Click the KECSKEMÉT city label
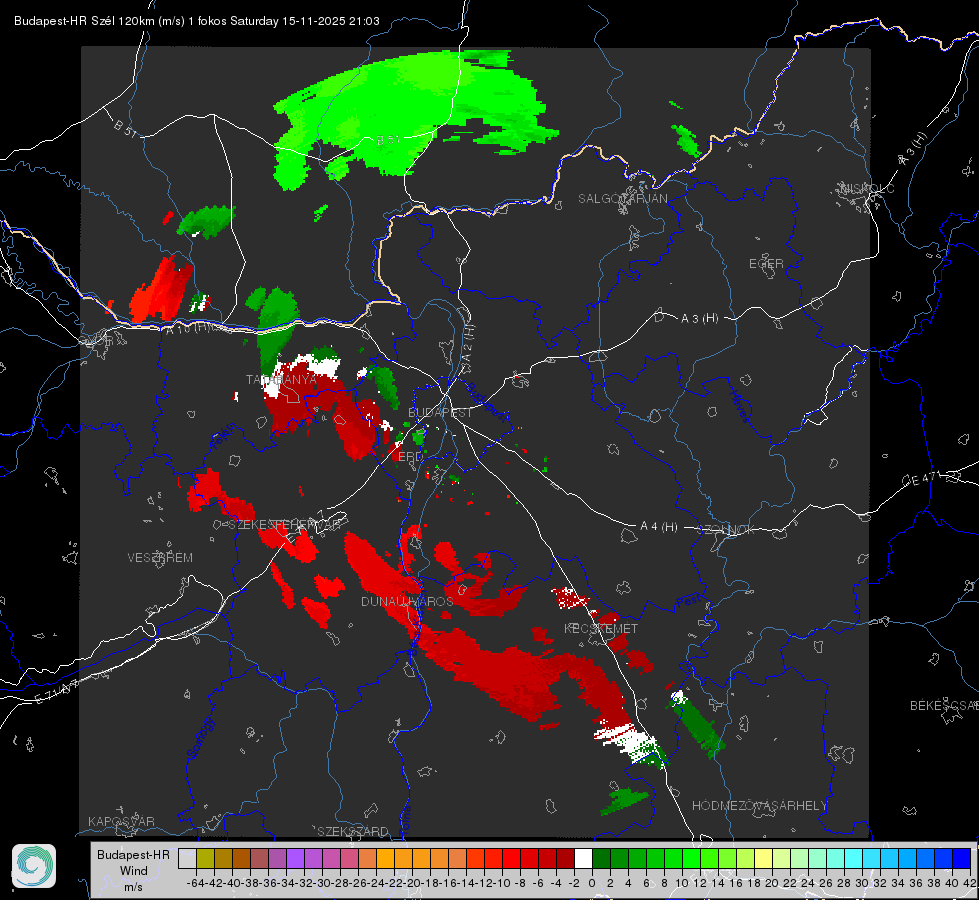This screenshot has height=900, width=979. (x=601, y=628)
